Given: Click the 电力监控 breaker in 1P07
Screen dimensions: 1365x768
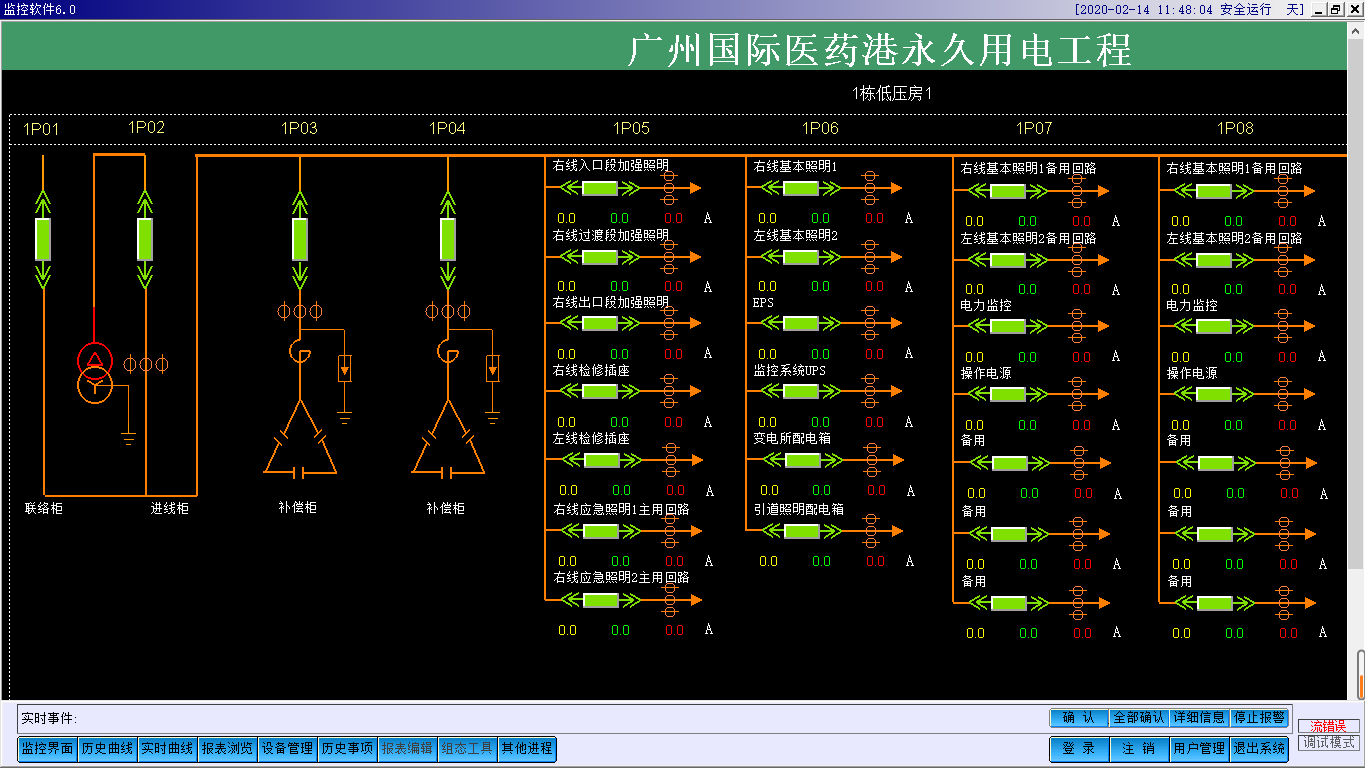Looking at the screenshot, I should [x=1008, y=326].
